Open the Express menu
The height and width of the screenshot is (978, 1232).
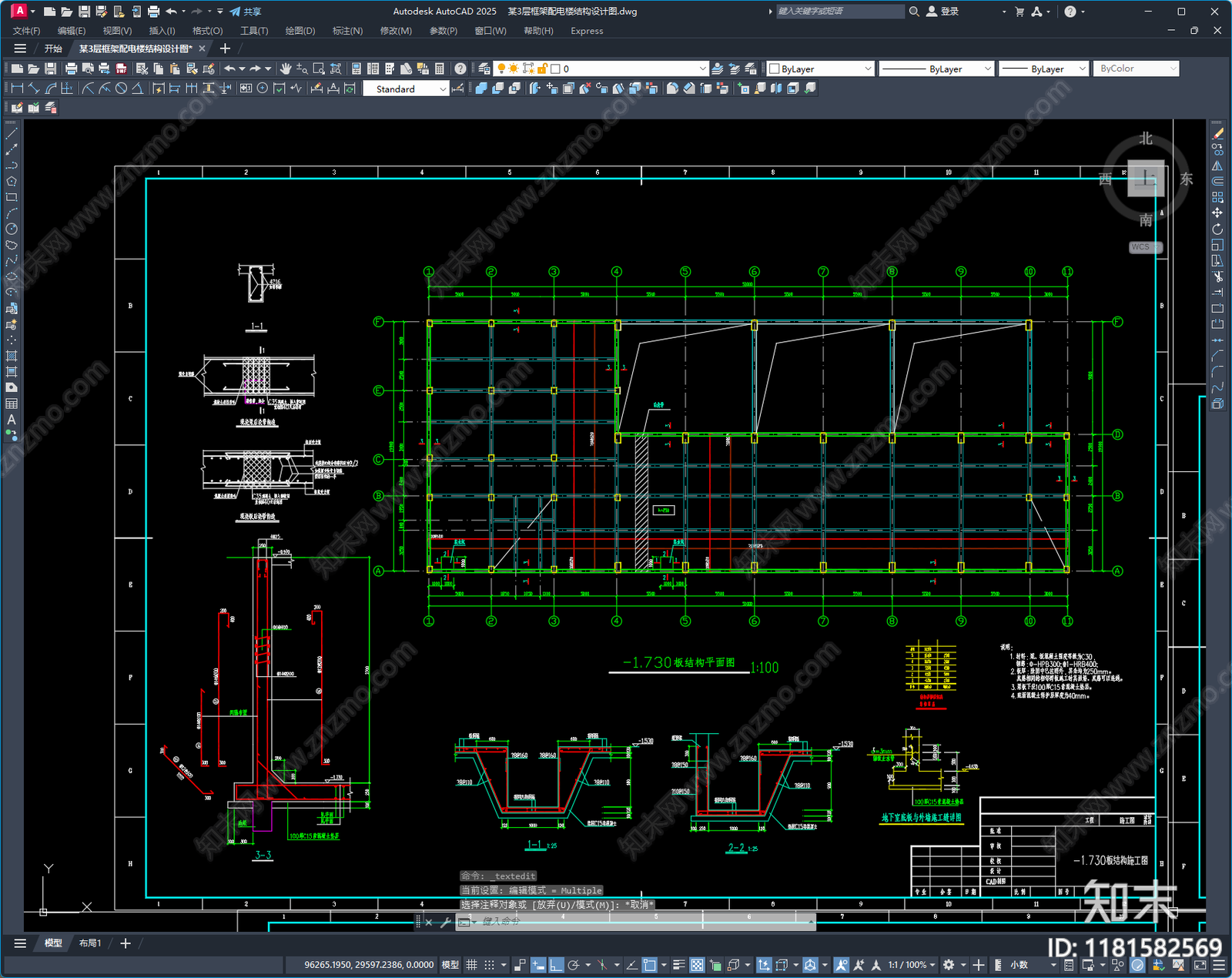click(x=587, y=31)
